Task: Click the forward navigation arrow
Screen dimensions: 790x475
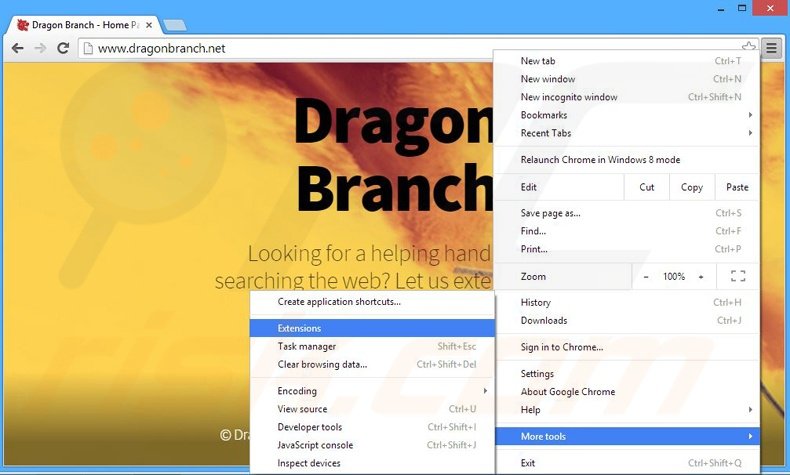Action: (x=40, y=48)
